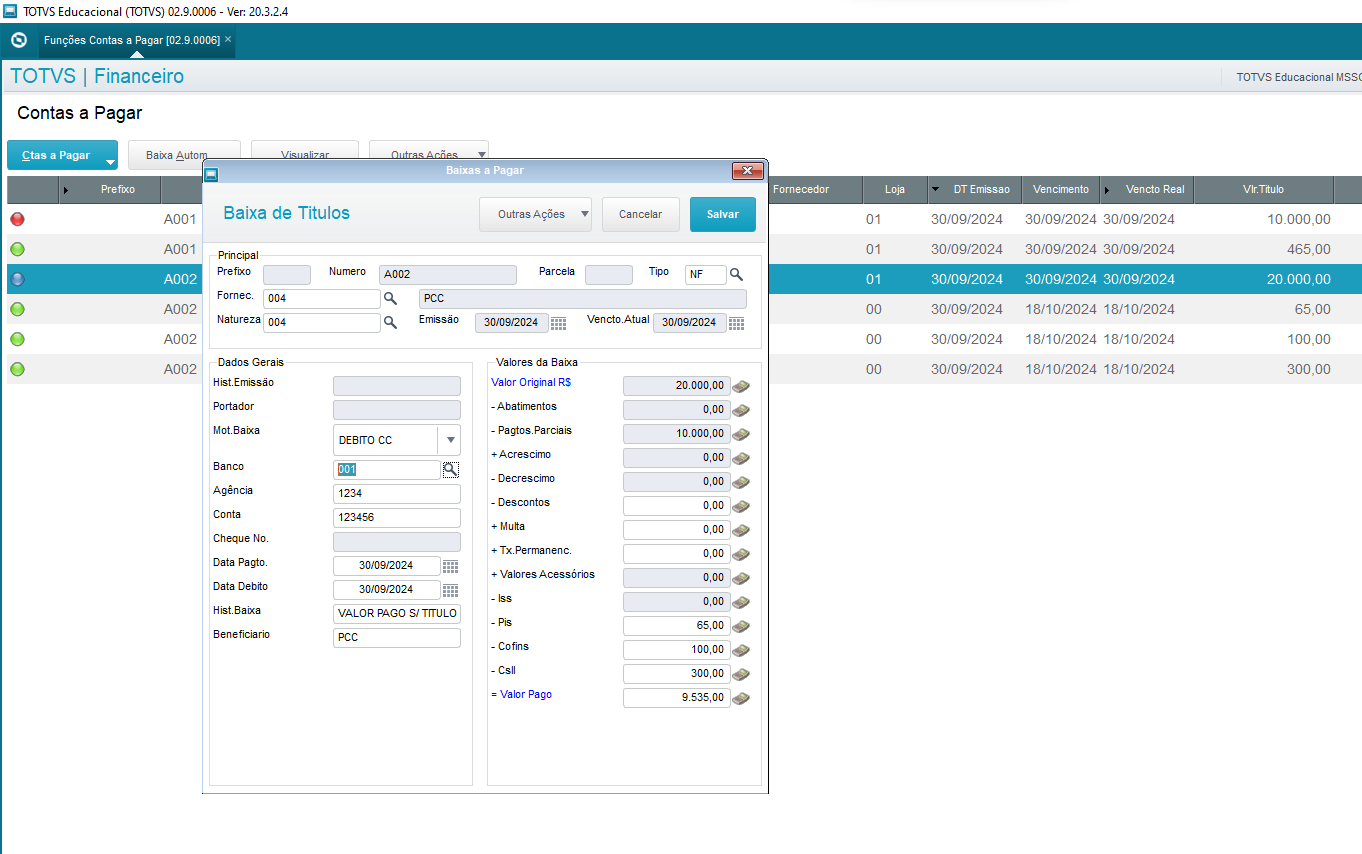Click the red status dot on the 10.000,00 row
1362x854 pixels.
tap(17, 219)
